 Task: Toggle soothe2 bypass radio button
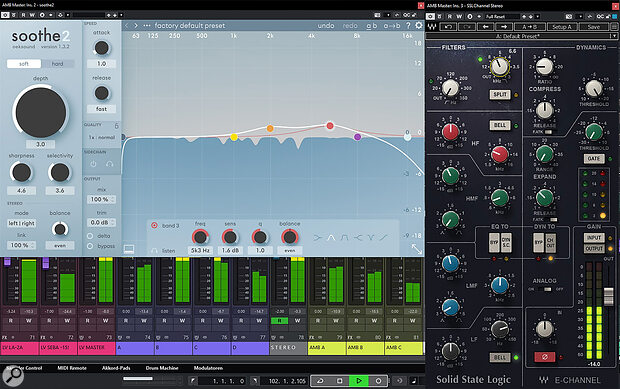click(x=90, y=246)
